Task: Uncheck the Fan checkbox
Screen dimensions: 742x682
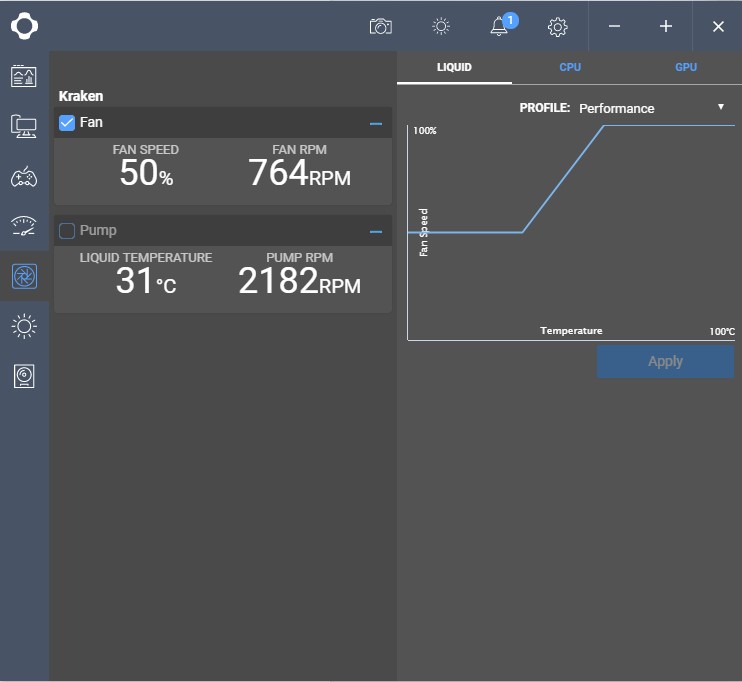Action: pyautogui.click(x=67, y=123)
